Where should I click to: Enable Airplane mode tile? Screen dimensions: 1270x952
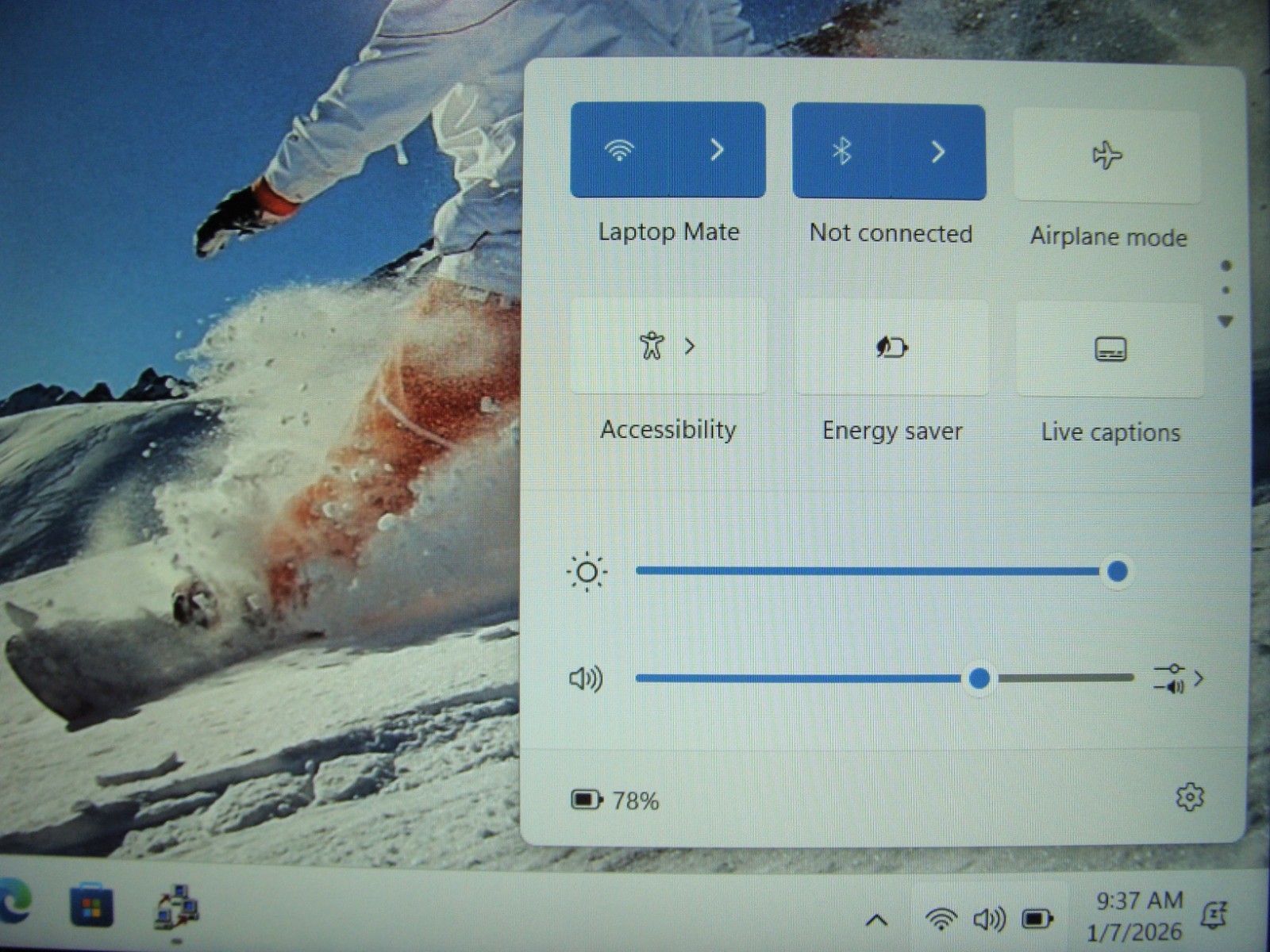pos(1107,155)
